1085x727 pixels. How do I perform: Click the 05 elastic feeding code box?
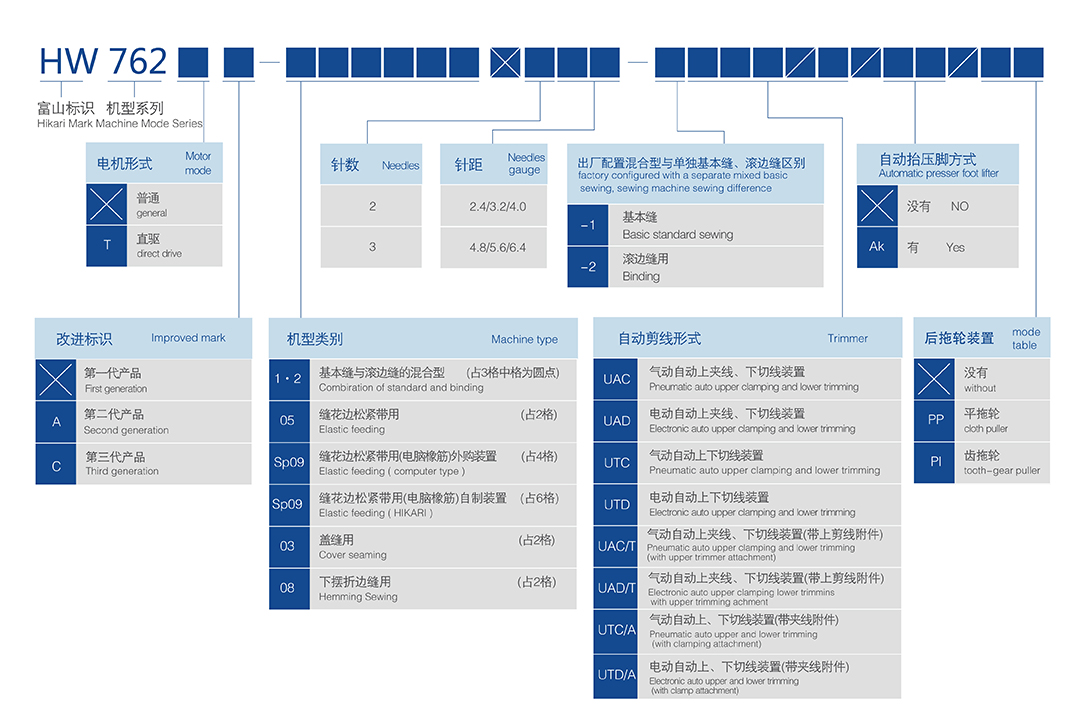pos(288,421)
